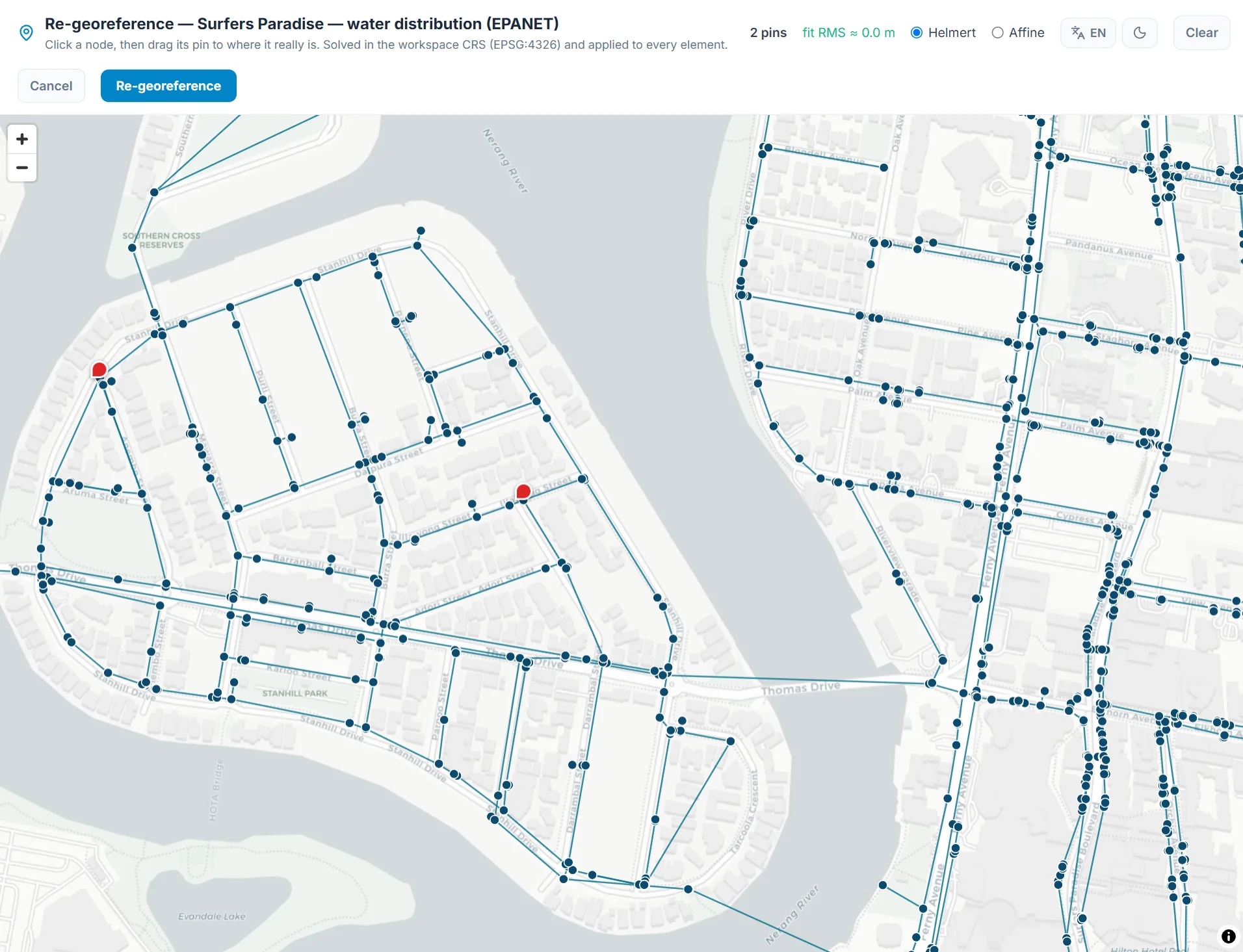Click the 'fit RMS ≈ 0.0 m' readout
1243x952 pixels.
[x=848, y=32]
